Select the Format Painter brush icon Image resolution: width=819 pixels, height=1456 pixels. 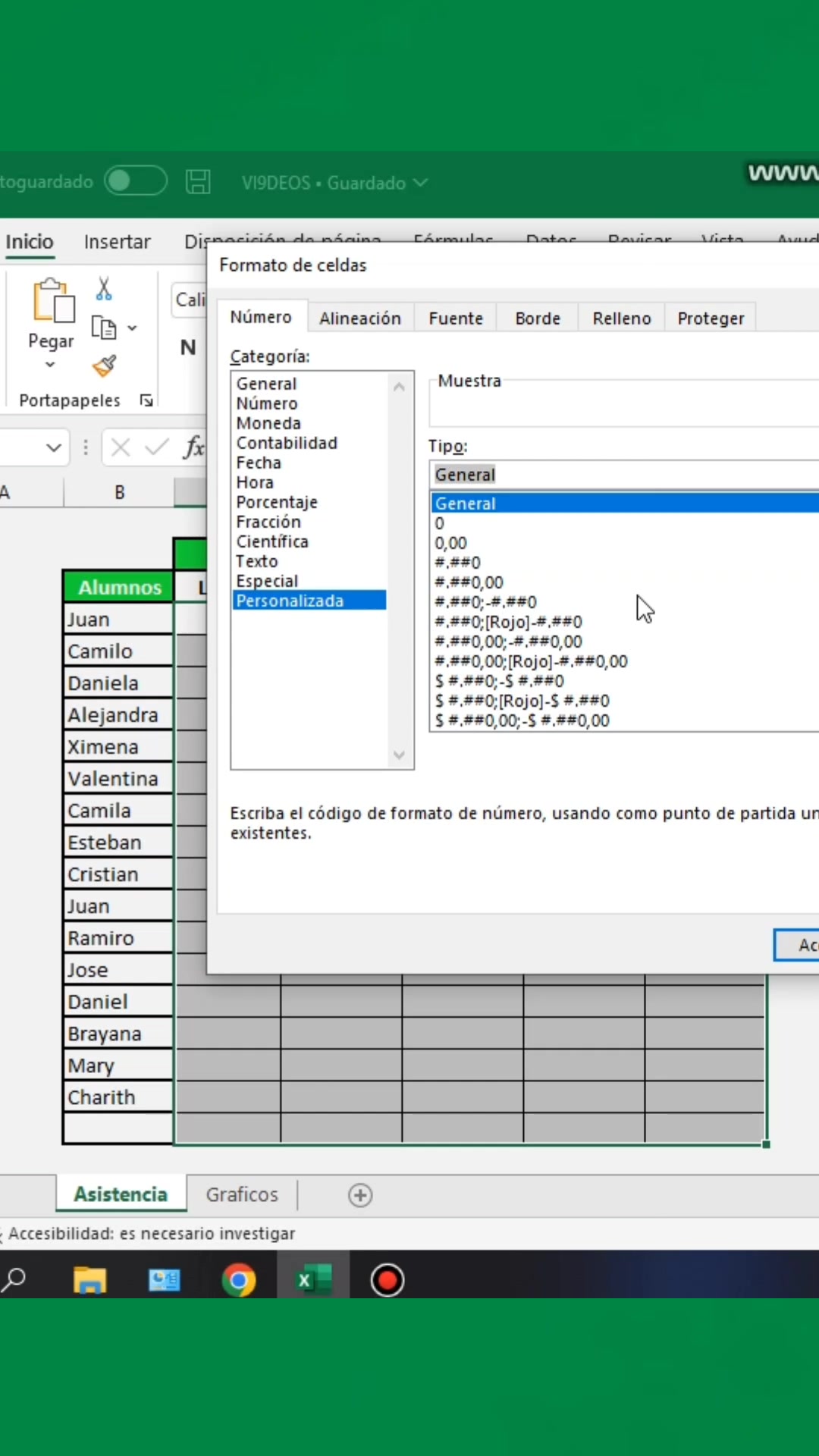coord(104,366)
